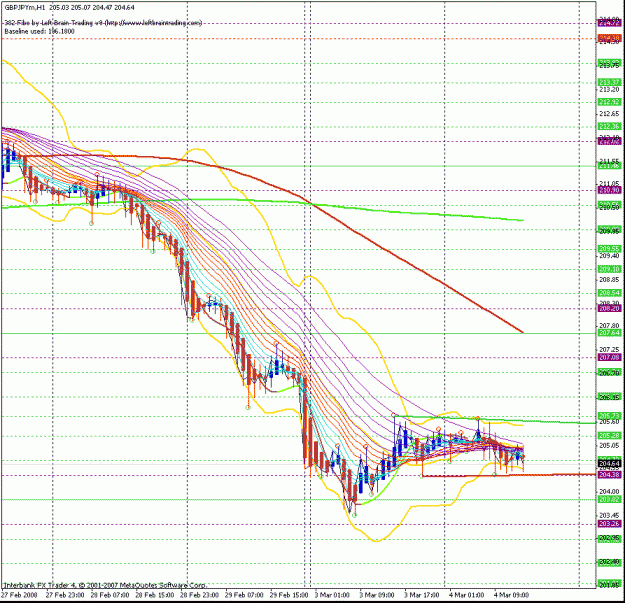Screen dimensions: 625x603
Task: Click the 203.45 price axis label
Action: point(609,515)
